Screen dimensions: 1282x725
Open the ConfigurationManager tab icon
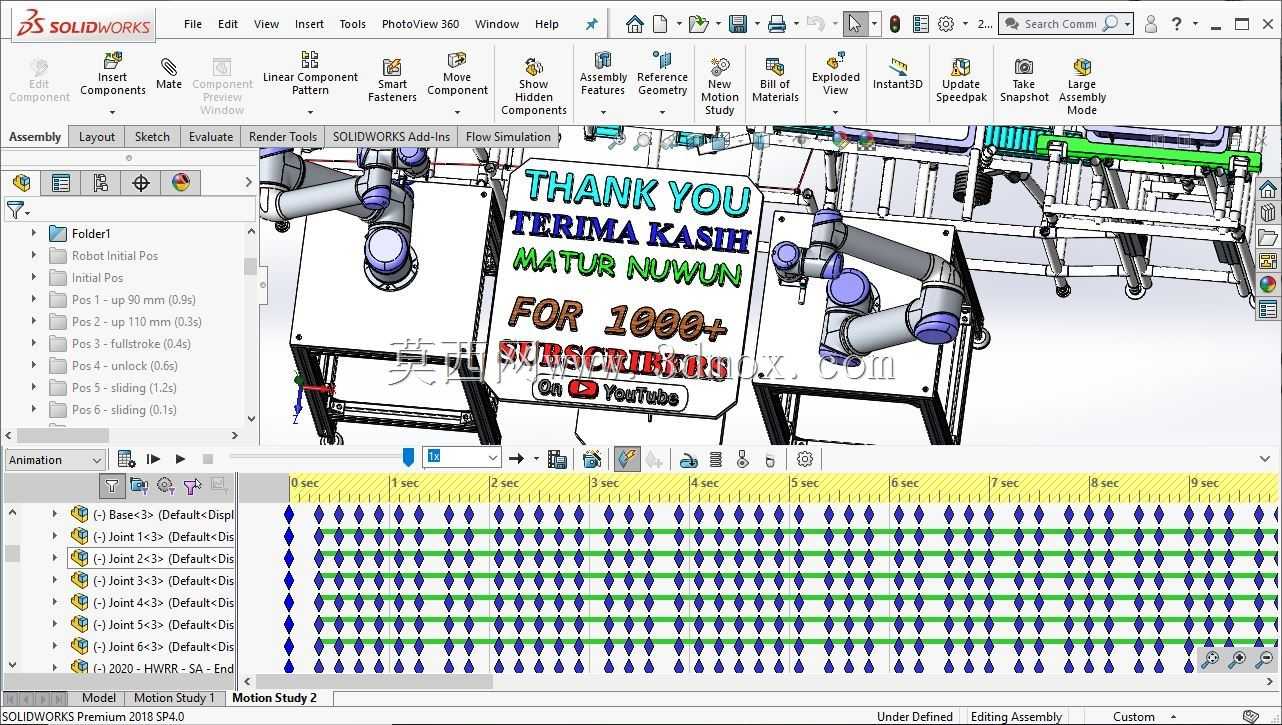[100, 183]
